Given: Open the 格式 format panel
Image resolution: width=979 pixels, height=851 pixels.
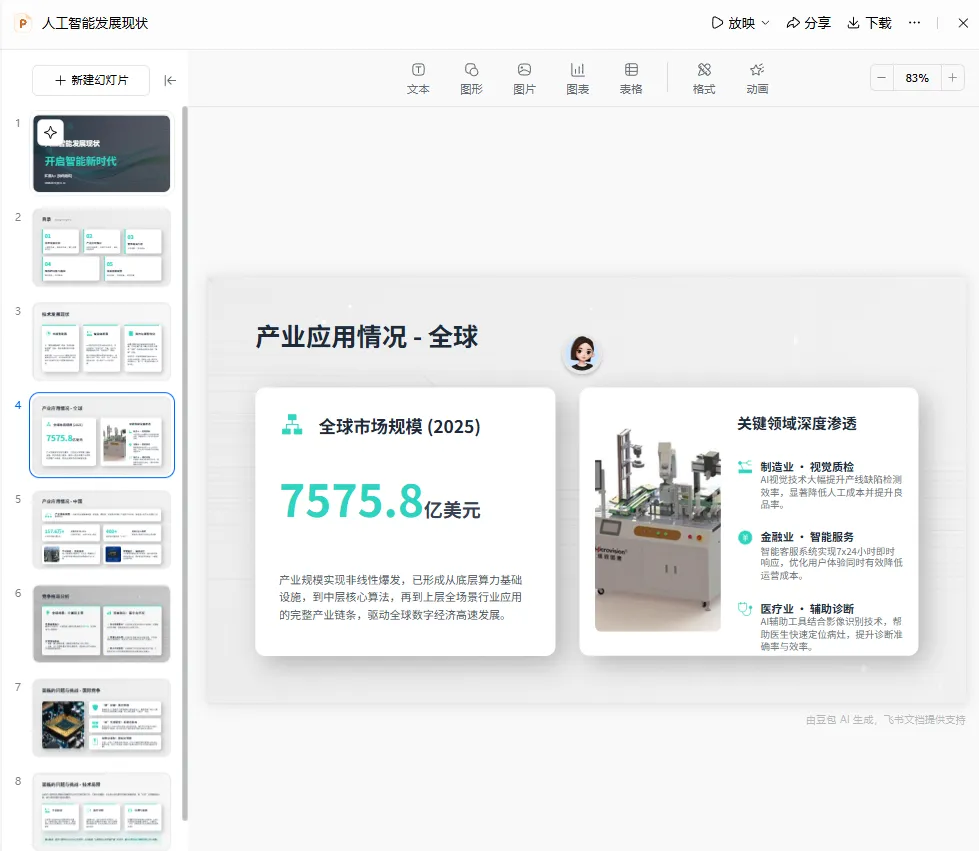Looking at the screenshot, I should [x=704, y=79].
